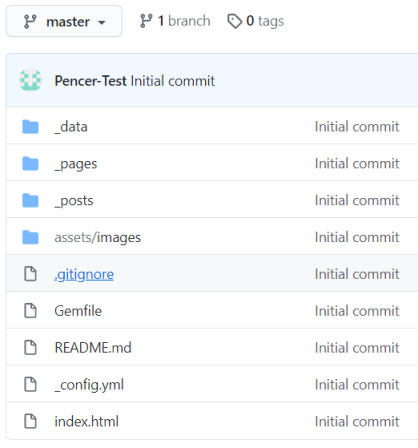Click the file icon next to _config.yml
The height and width of the screenshot is (448, 418).
pos(30,384)
